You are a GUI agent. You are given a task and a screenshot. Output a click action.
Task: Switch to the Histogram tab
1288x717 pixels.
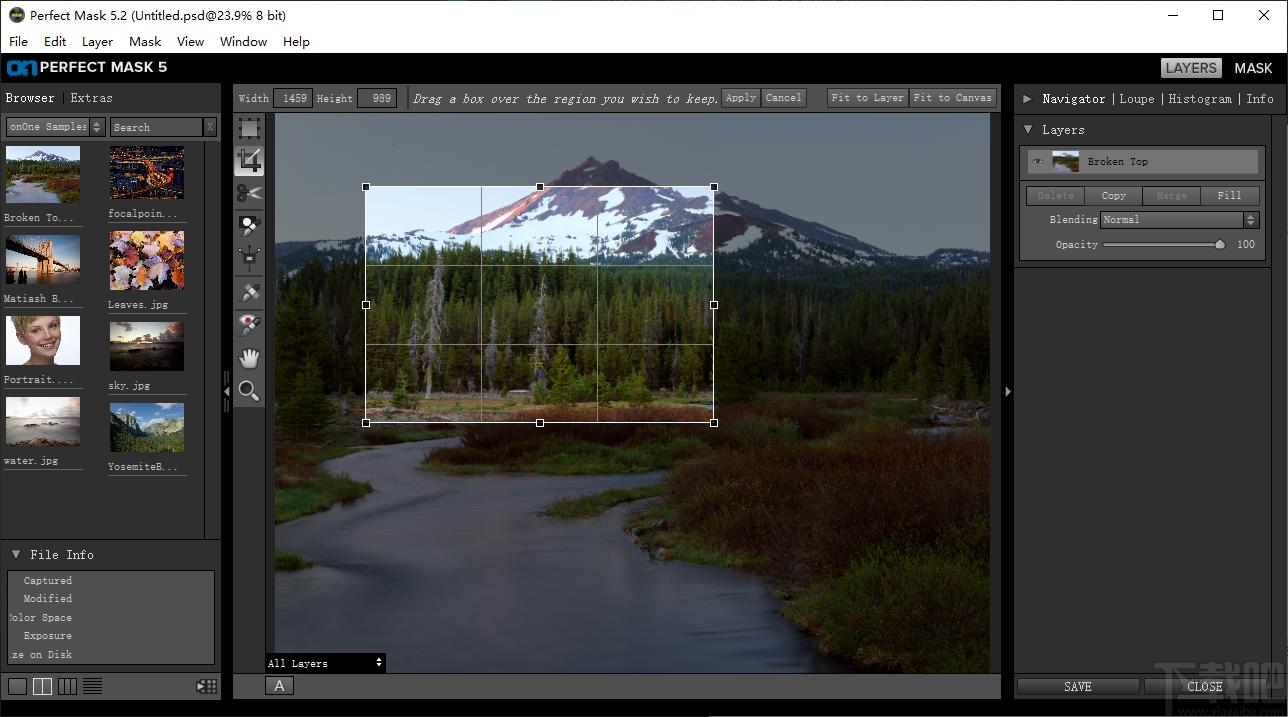(x=1200, y=99)
